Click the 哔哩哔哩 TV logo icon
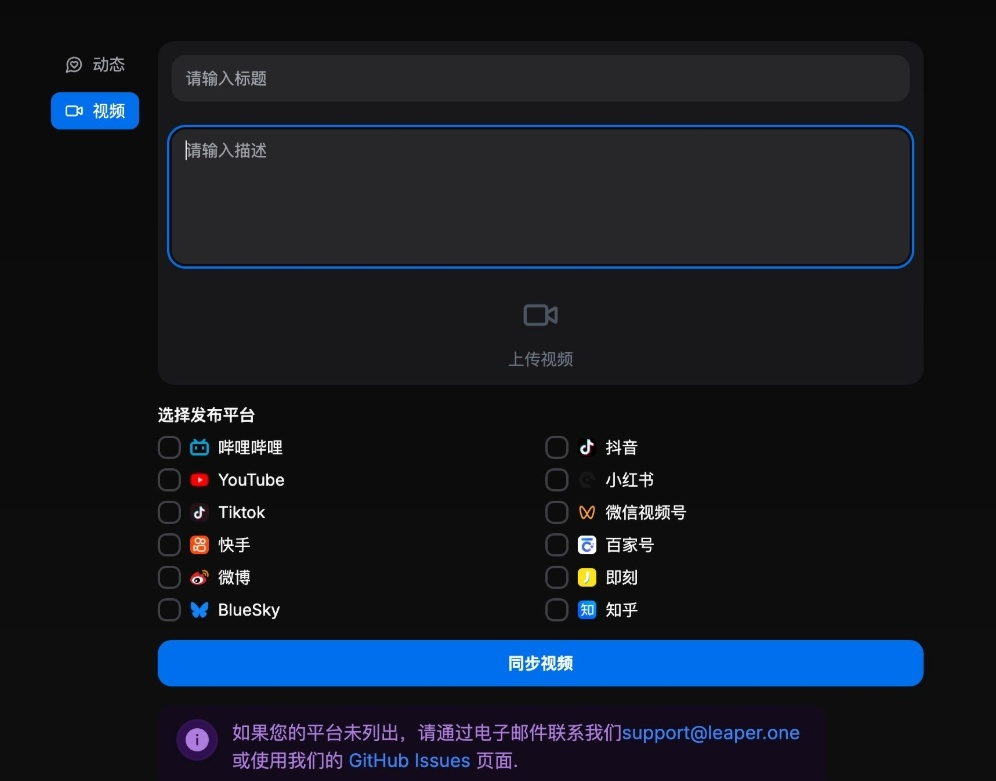The image size is (996, 781). pyautogui.click(x=199, y=448)
